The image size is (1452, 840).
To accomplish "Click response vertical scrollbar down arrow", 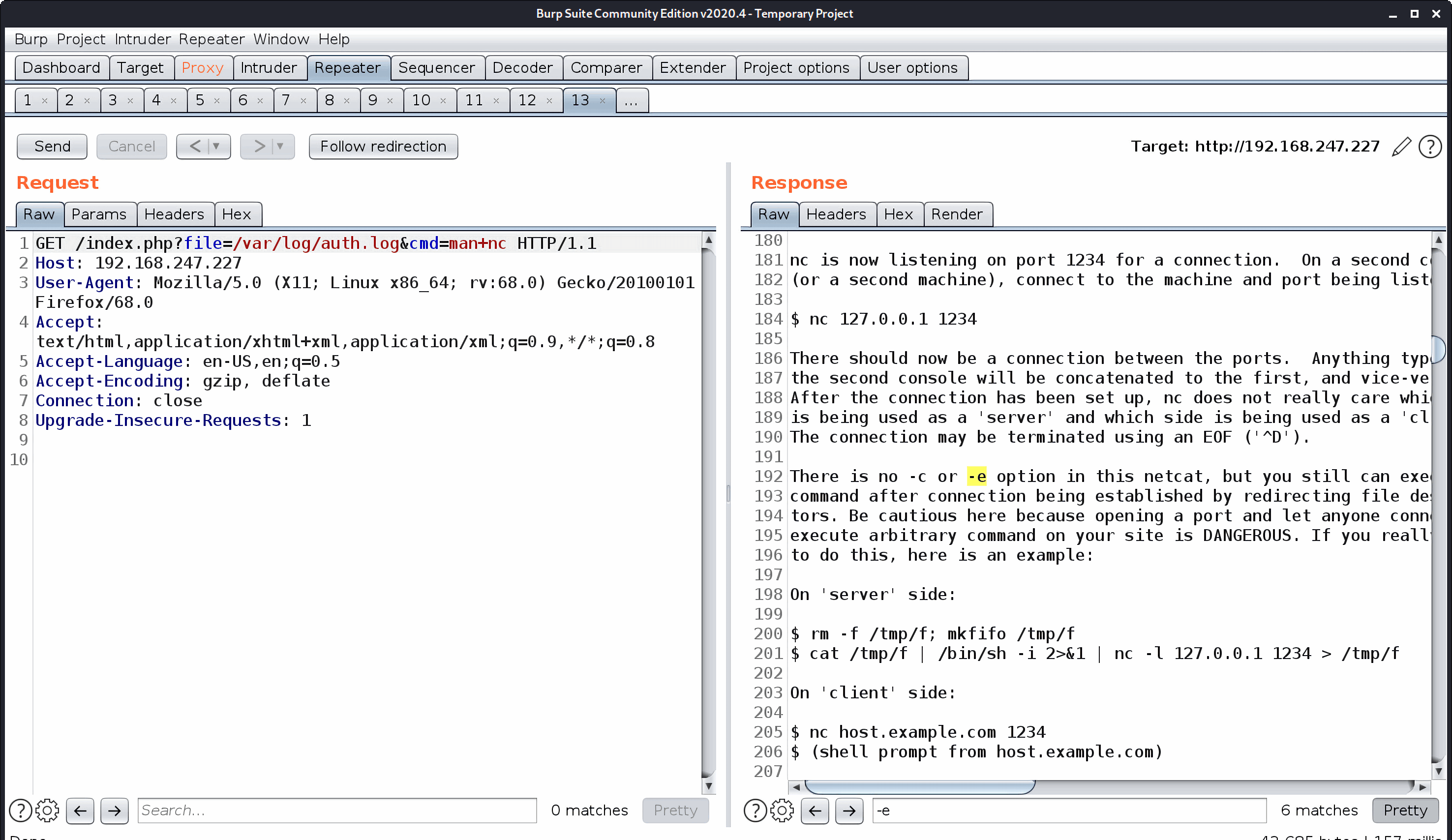I will tap(1439, 772).
